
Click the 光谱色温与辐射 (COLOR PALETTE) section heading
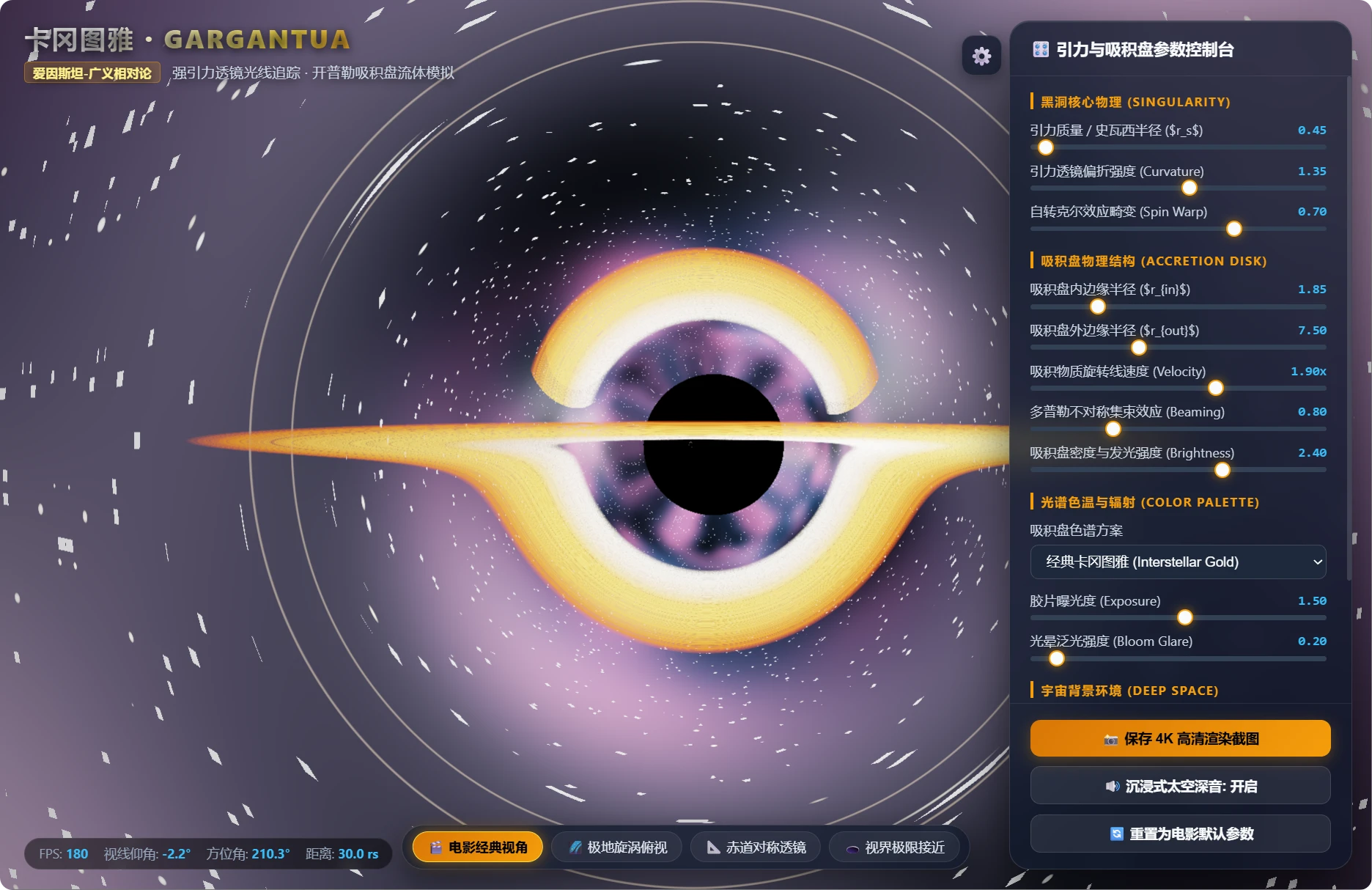(x=1150, y=502)
